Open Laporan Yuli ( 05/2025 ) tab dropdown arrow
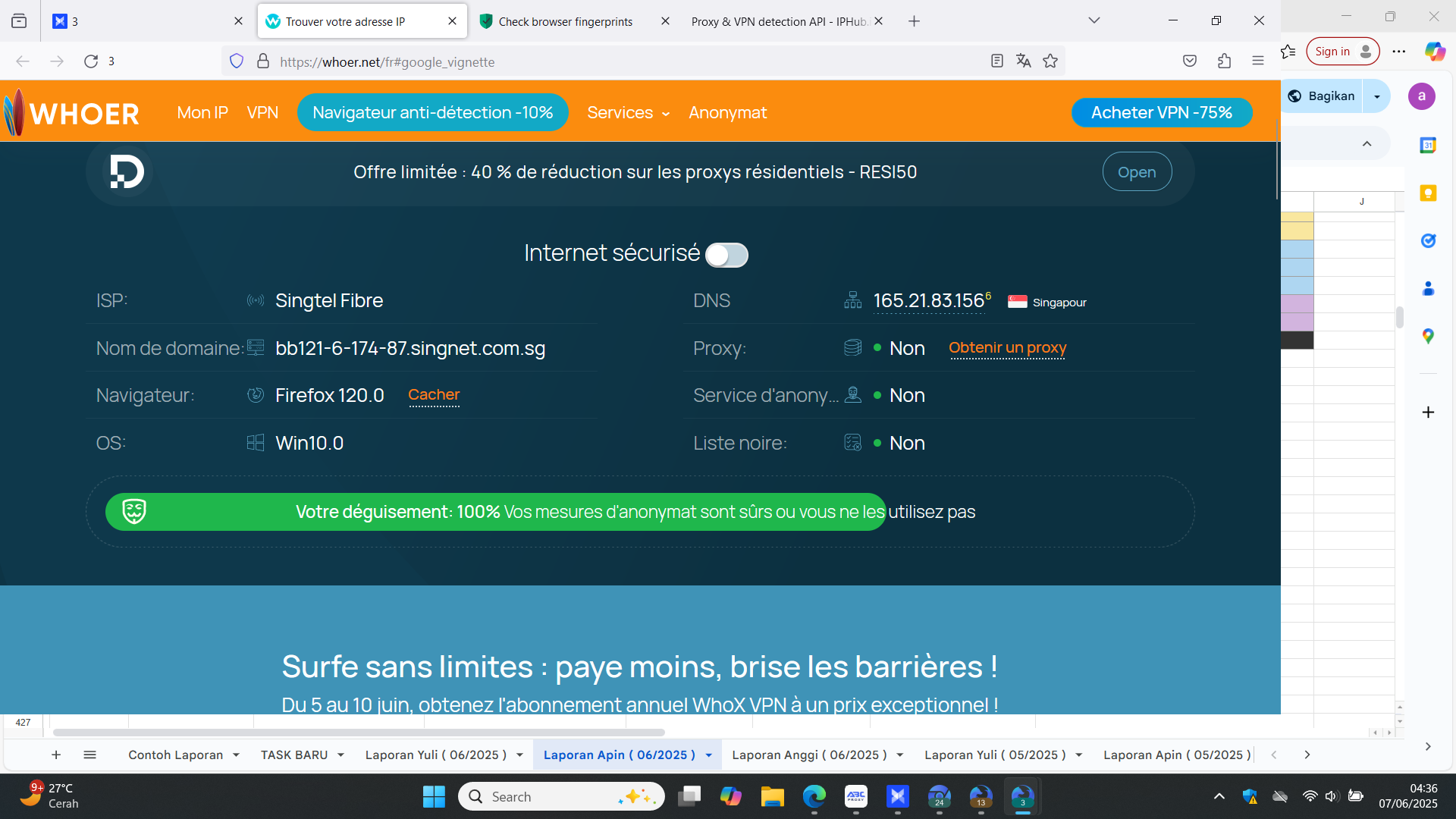 [1079, 755]
